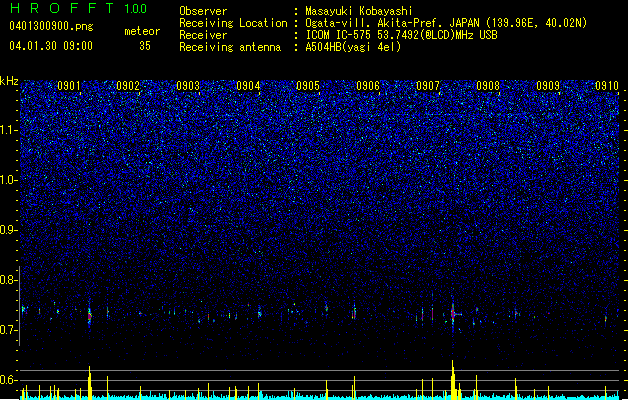Select observer name Masayuki Kobayashi

click(x=359, y=11)
